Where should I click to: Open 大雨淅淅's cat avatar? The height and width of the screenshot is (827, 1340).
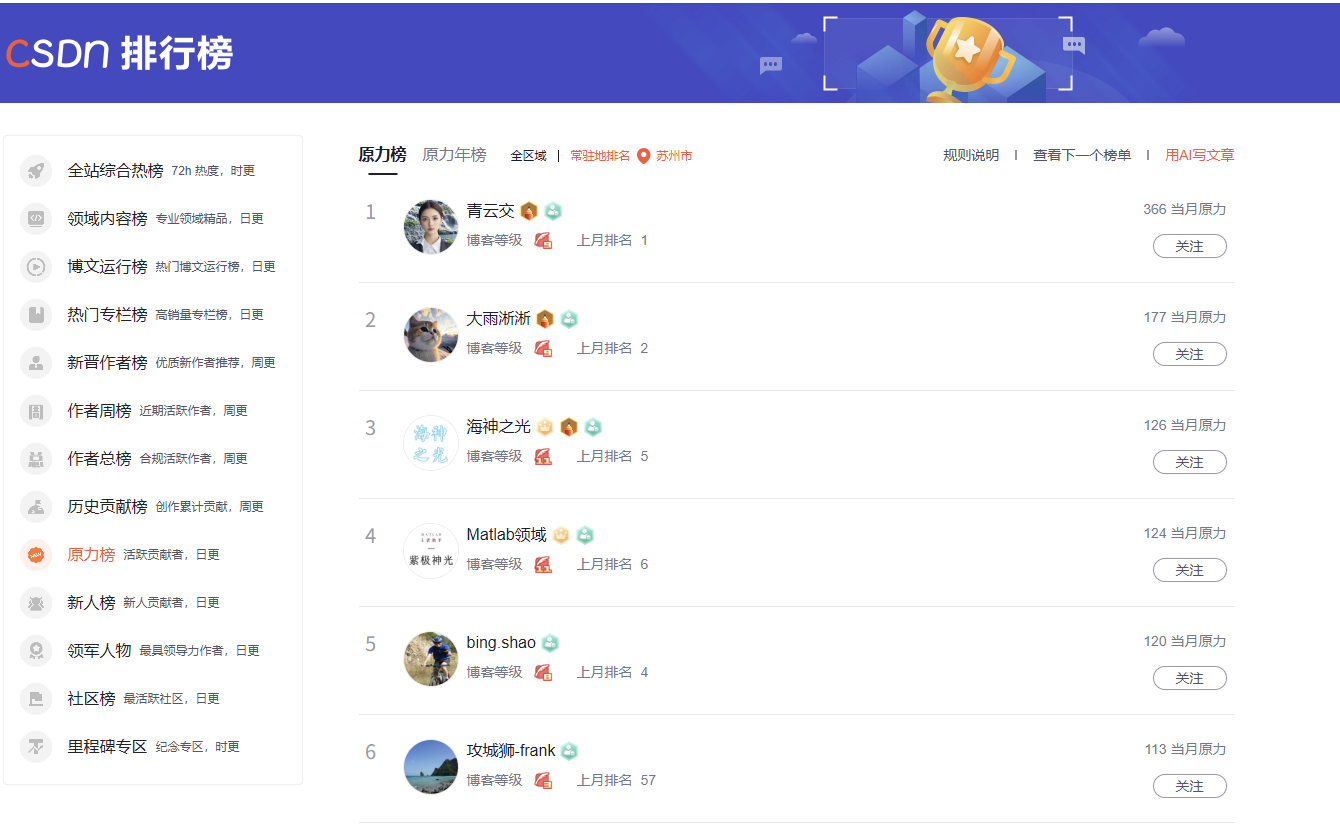click(x=431, y=335)
